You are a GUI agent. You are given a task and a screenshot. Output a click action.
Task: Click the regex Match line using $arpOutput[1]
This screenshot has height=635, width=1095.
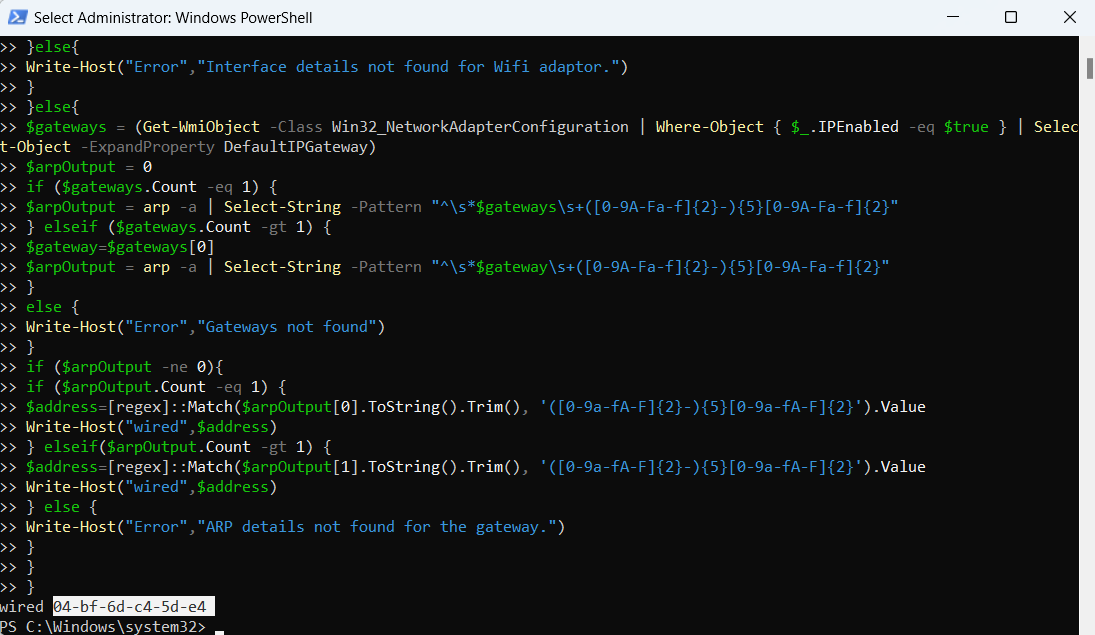point(476,467)
